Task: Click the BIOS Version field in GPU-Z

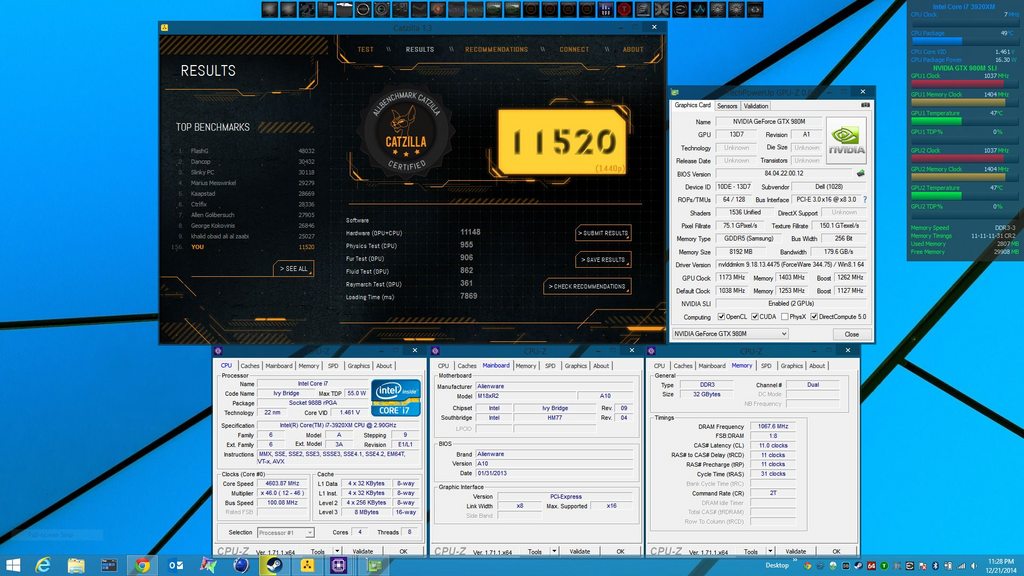Action: (x=784, y=174)
